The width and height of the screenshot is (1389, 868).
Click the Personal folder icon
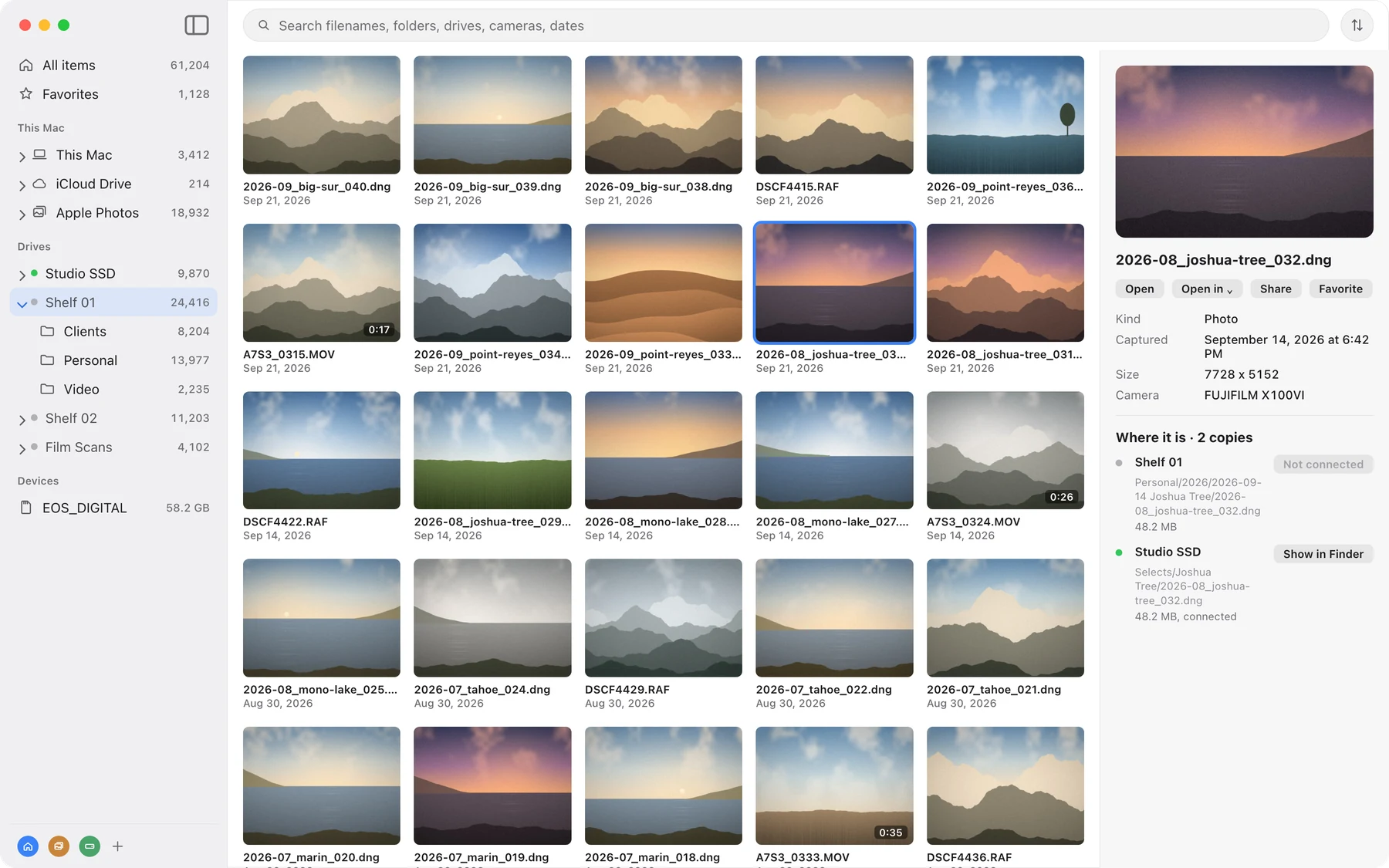(x=47, y=360)
